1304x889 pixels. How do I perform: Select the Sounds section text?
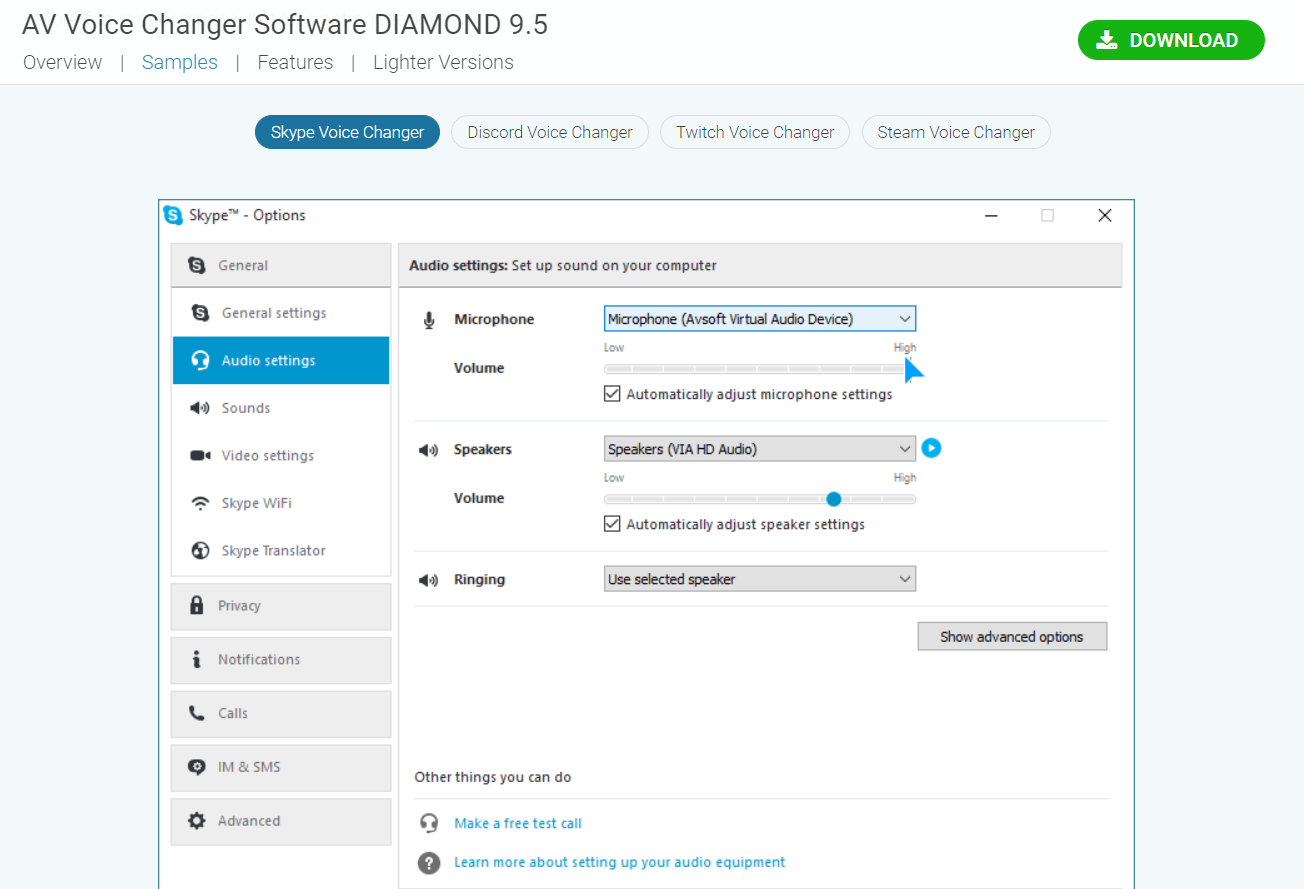tap(246, 408)
